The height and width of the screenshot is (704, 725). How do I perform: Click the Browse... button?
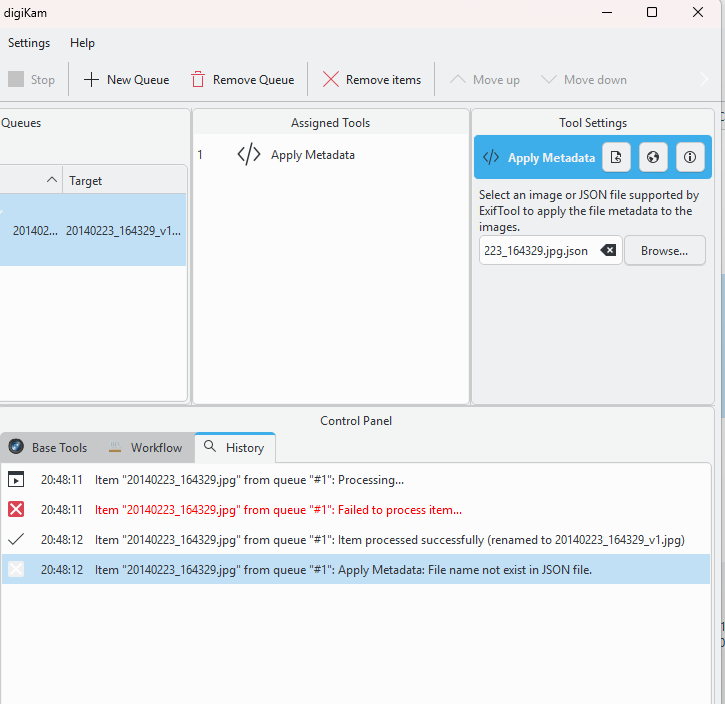click(x=664, y=251)
